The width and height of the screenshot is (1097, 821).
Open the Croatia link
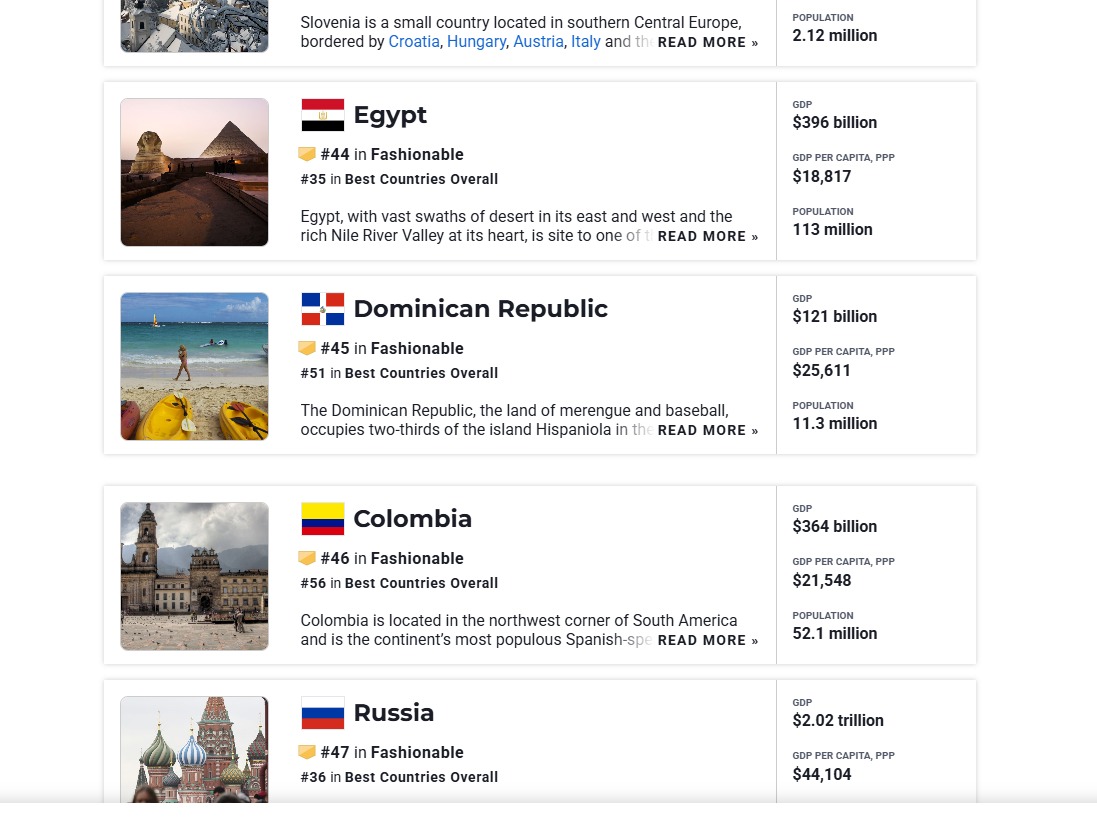pos(414,42)
